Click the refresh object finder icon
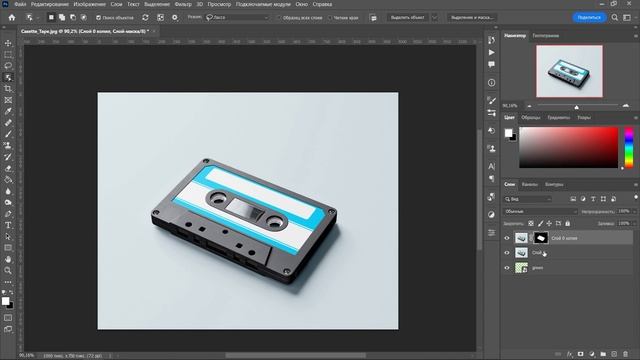Screen dimensions: 640x360 (x=145, y=18)
